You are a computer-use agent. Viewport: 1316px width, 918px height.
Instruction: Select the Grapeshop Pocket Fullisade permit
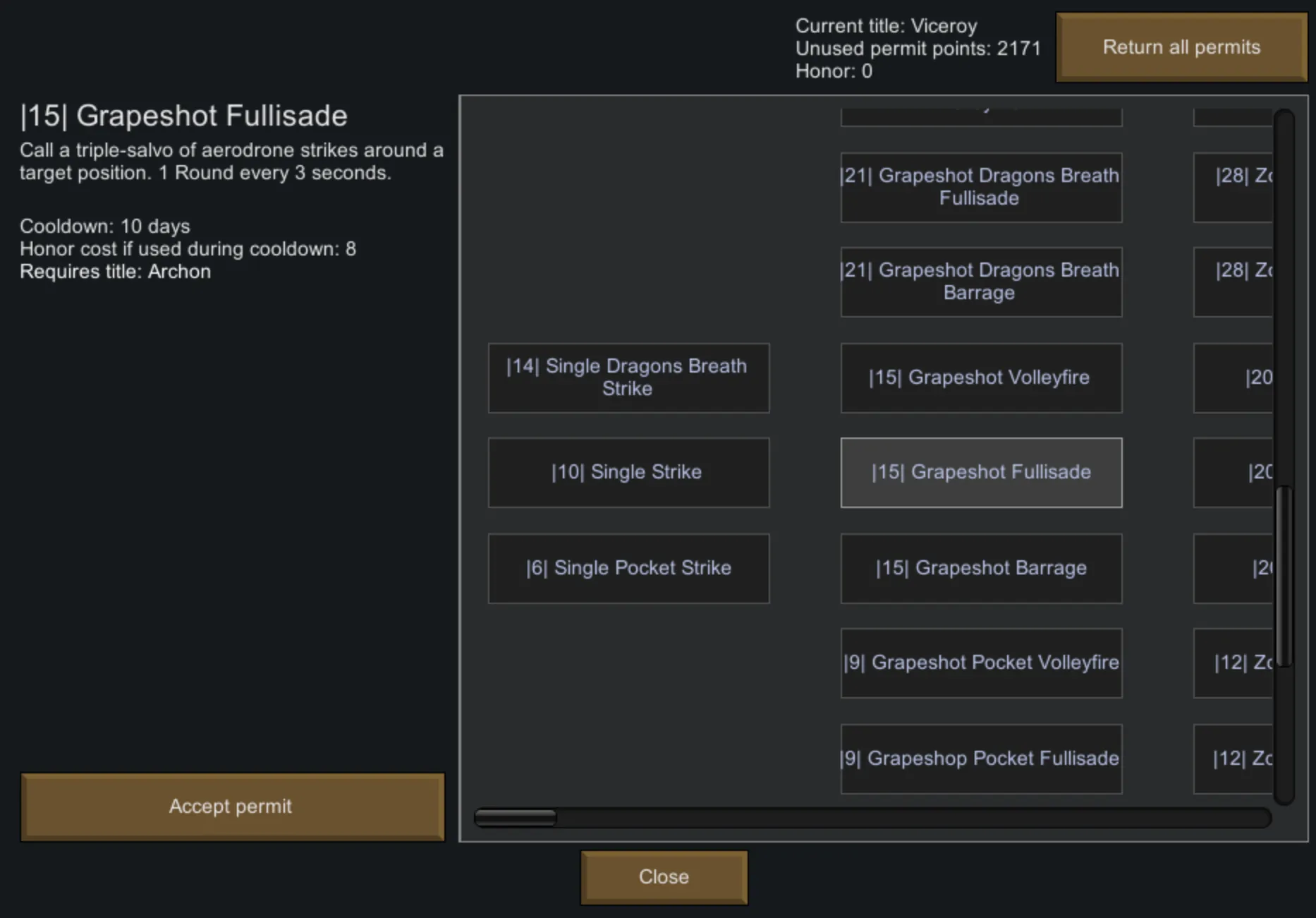[980, 759]
